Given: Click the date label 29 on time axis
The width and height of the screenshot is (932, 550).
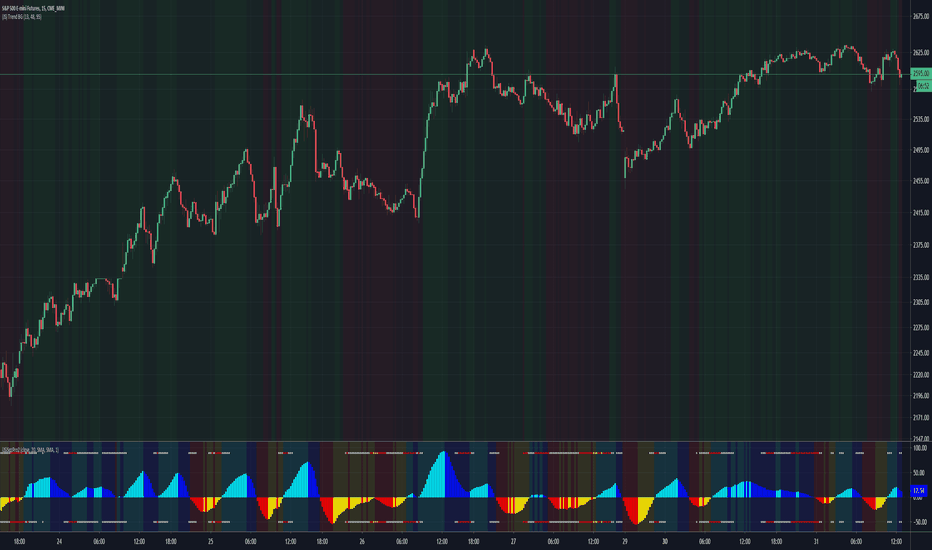Looking at the screenshot, I should (x=625, y=542).
